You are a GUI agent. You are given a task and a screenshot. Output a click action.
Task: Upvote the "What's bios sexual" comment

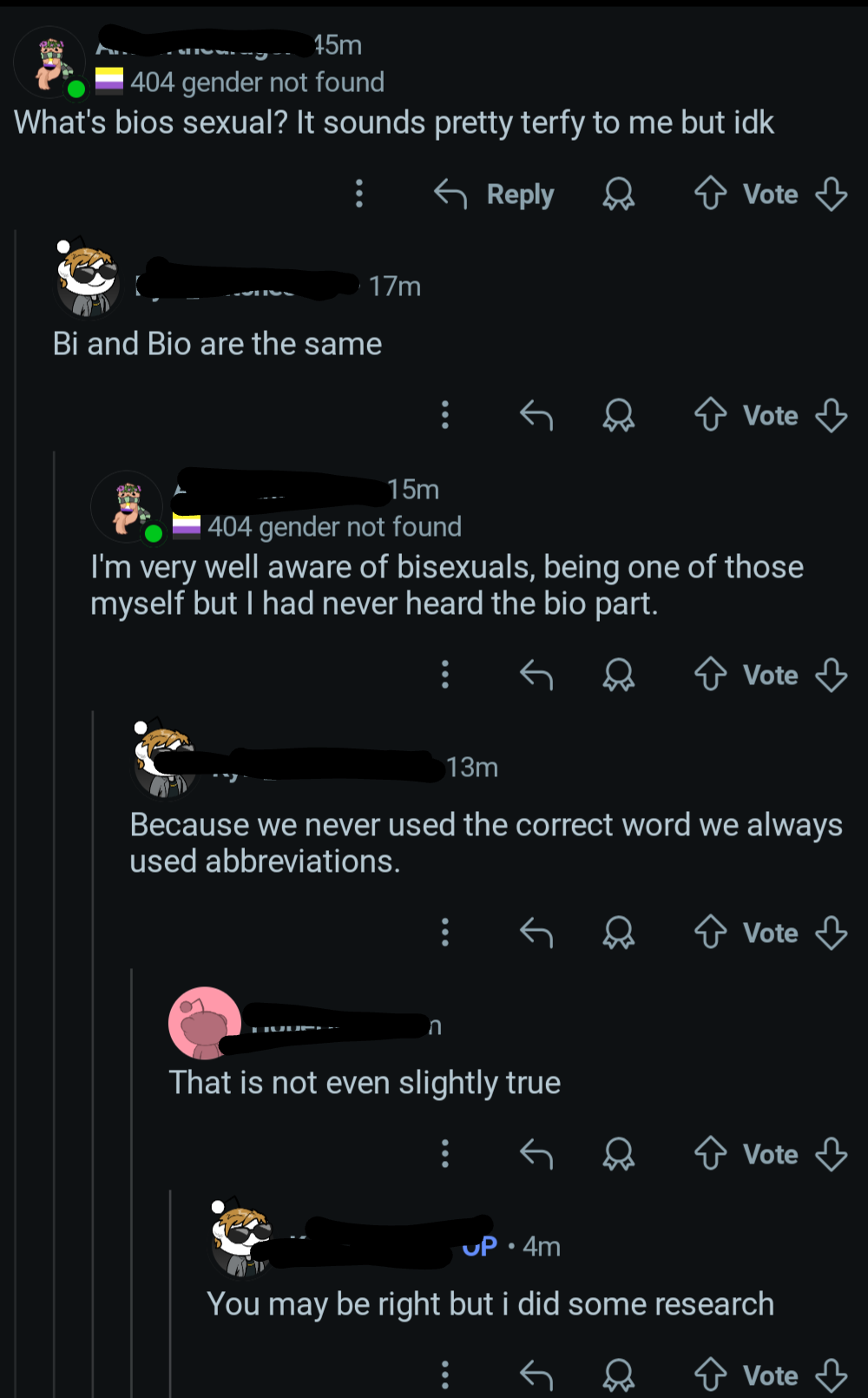click(710, 194)
